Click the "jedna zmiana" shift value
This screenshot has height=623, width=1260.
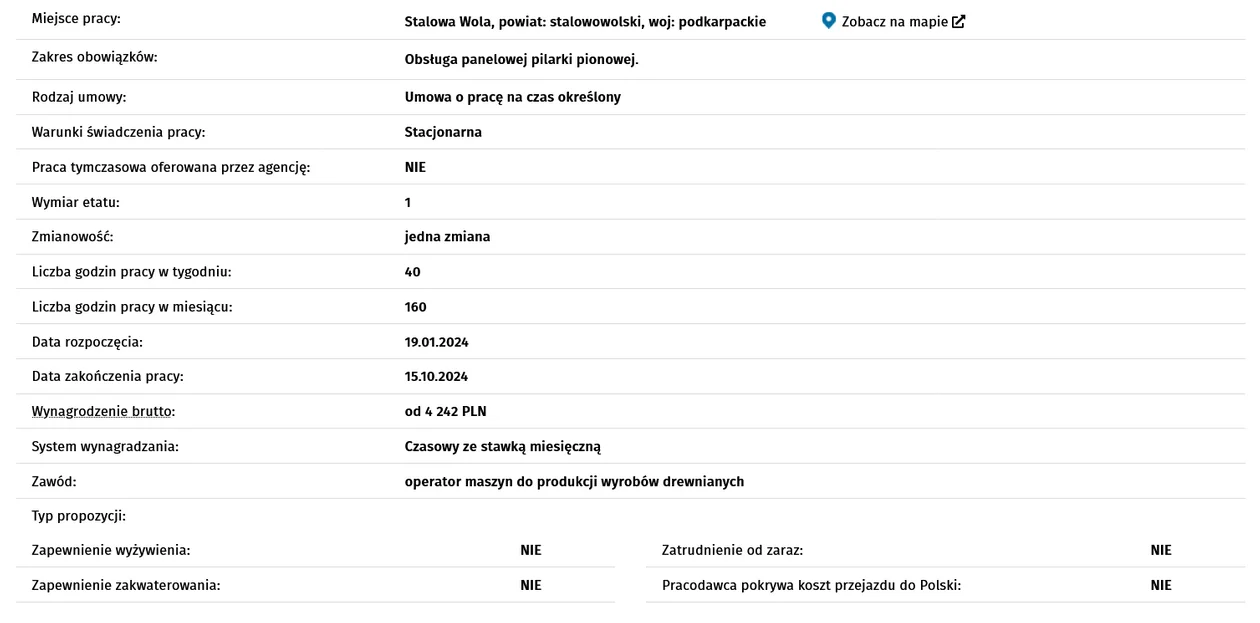click(x=447, y=237)
